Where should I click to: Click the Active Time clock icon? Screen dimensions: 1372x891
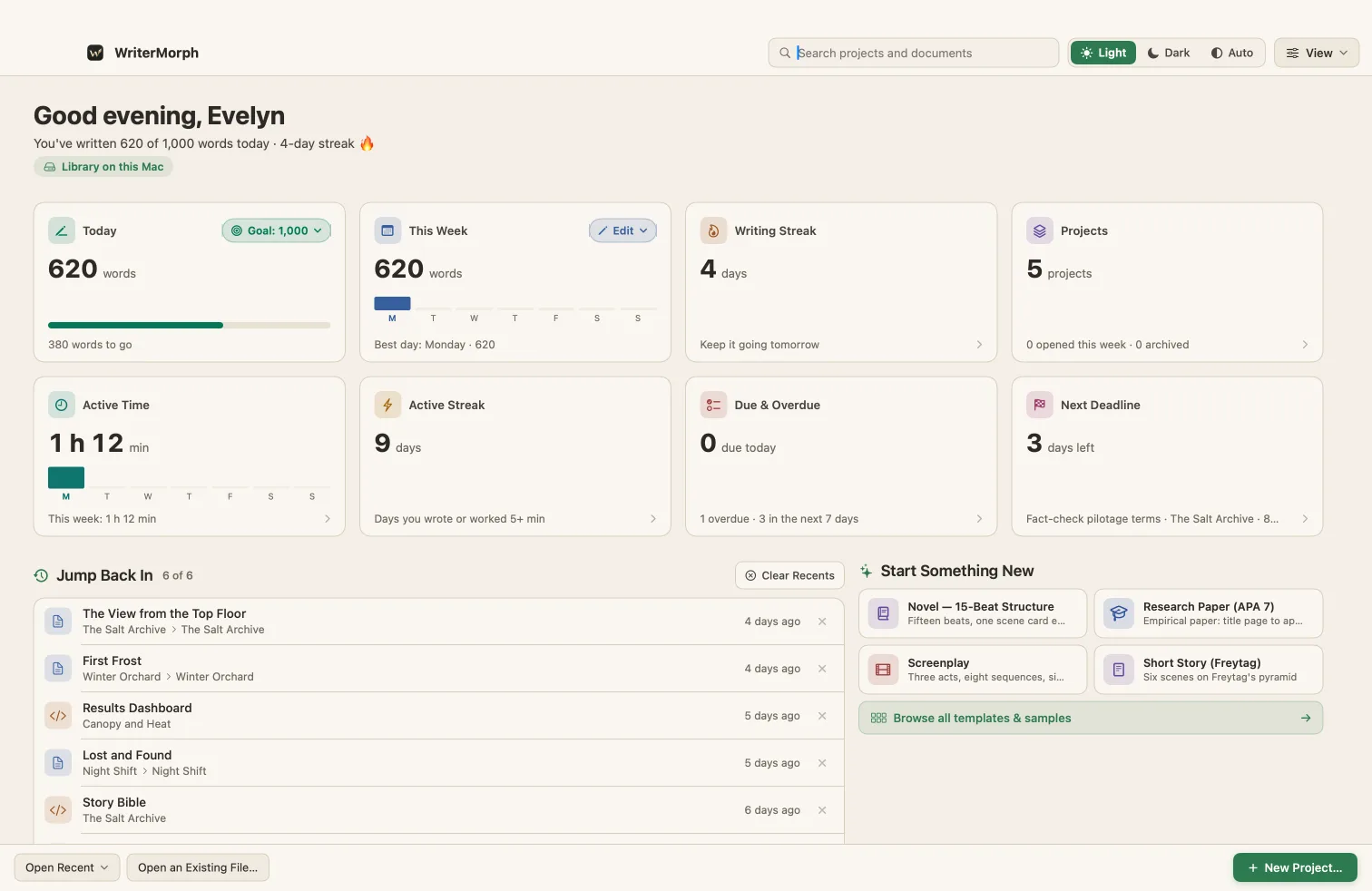tap(61, 405)
